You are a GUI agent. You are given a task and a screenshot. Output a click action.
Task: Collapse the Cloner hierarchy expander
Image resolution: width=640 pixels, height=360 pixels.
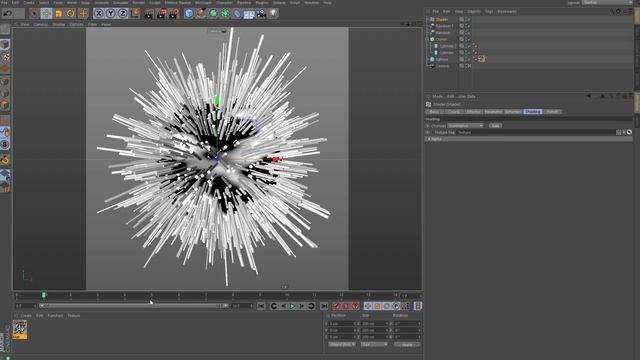[x=427, y=39]
